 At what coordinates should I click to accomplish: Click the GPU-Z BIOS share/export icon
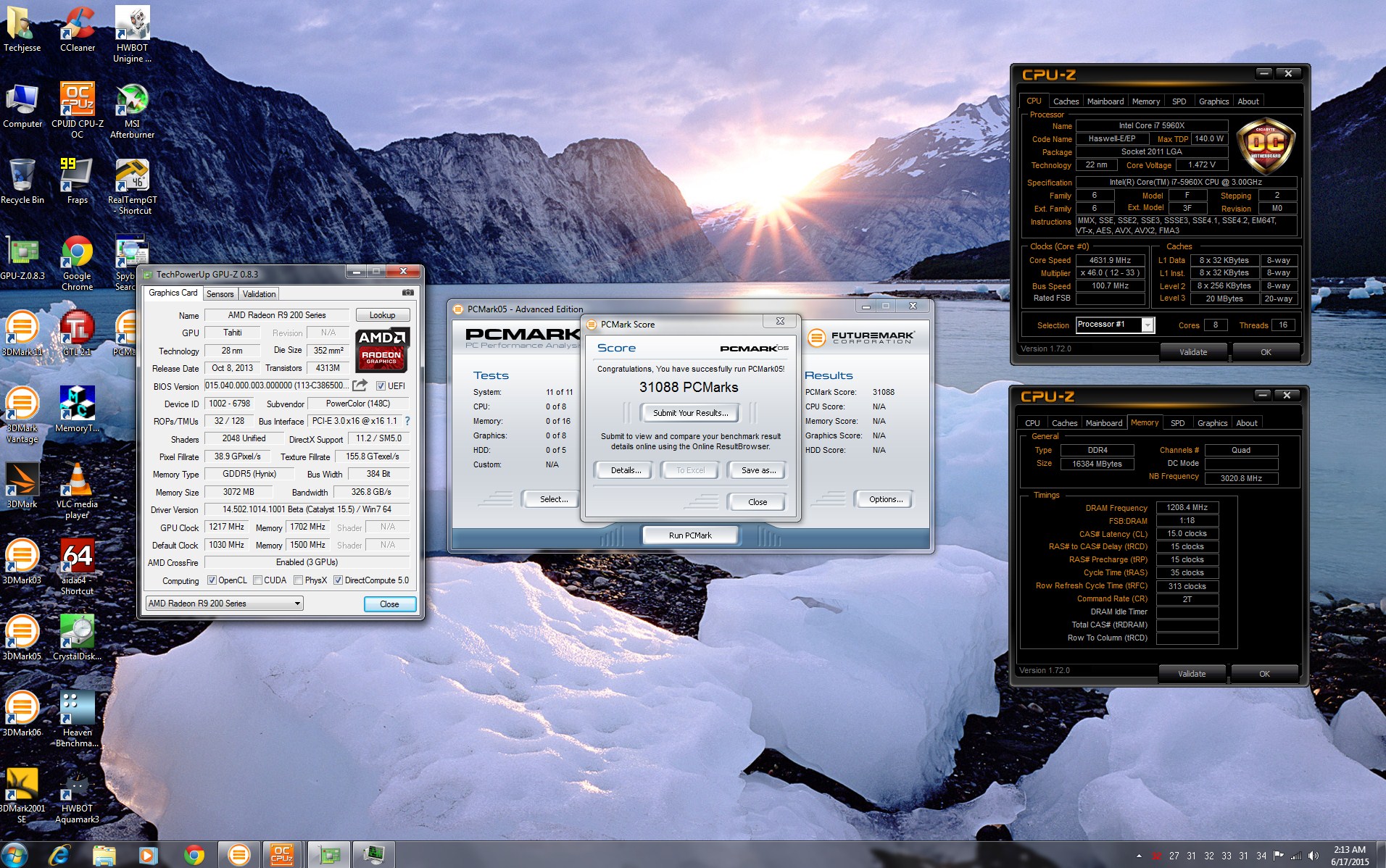point(360,385)
